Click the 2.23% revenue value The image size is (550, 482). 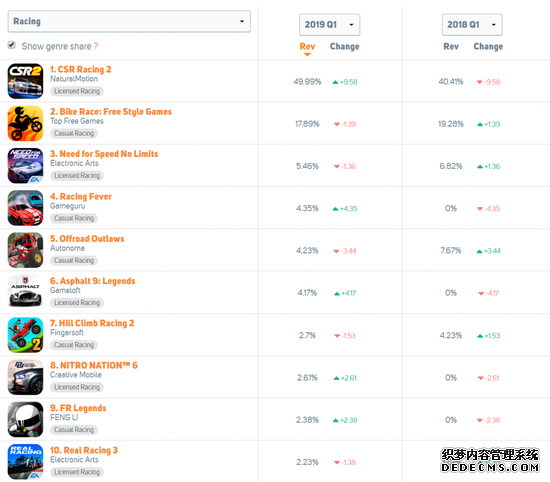pyautogui.click(x=307, y=462)
